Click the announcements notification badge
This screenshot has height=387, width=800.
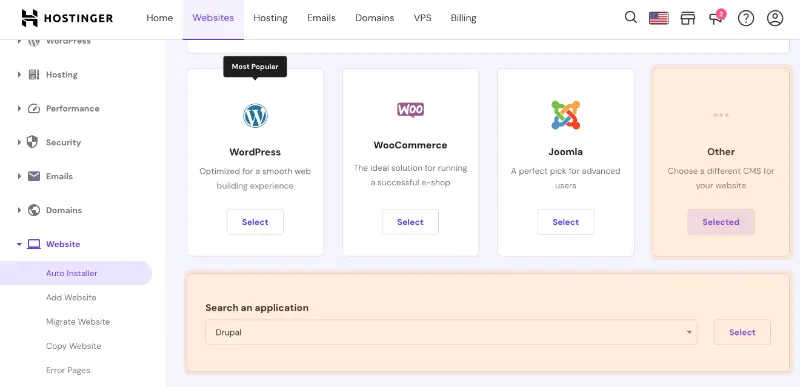click(720, 14)
